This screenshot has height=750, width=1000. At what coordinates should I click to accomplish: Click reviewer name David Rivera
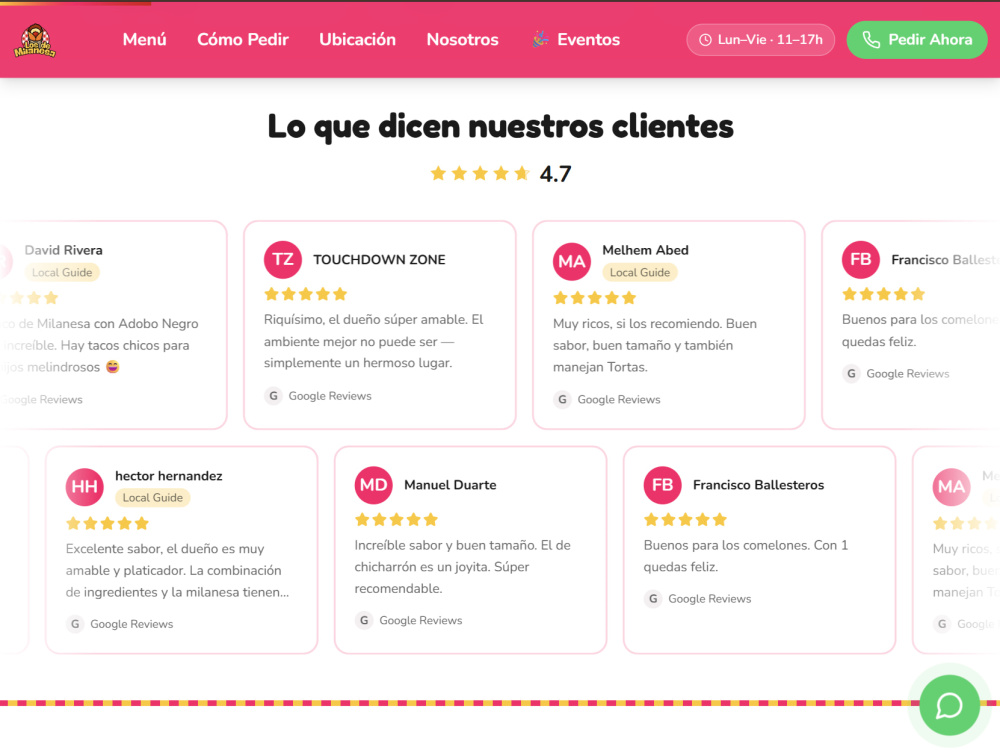click(x=63, y=250)
